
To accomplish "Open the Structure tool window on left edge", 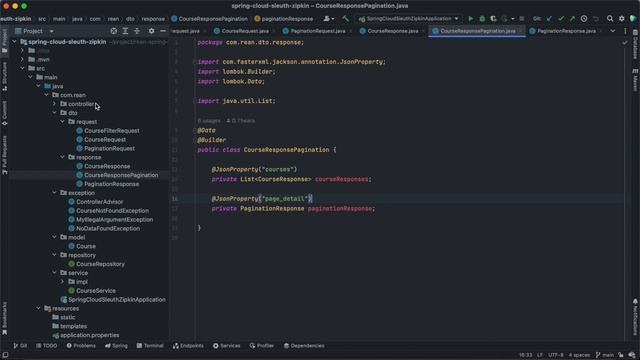I will (4, 76).
